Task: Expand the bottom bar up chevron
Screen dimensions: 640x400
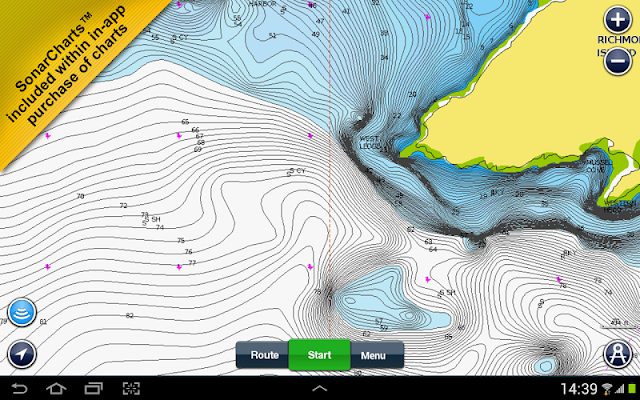Action: (x=320, y=388)
